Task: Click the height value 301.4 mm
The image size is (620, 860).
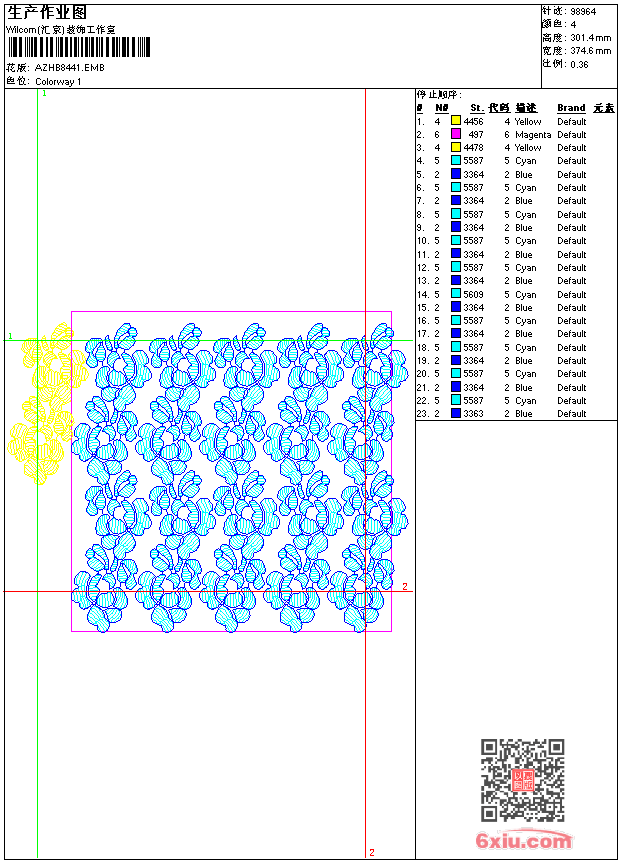Action: coord(590,37)
